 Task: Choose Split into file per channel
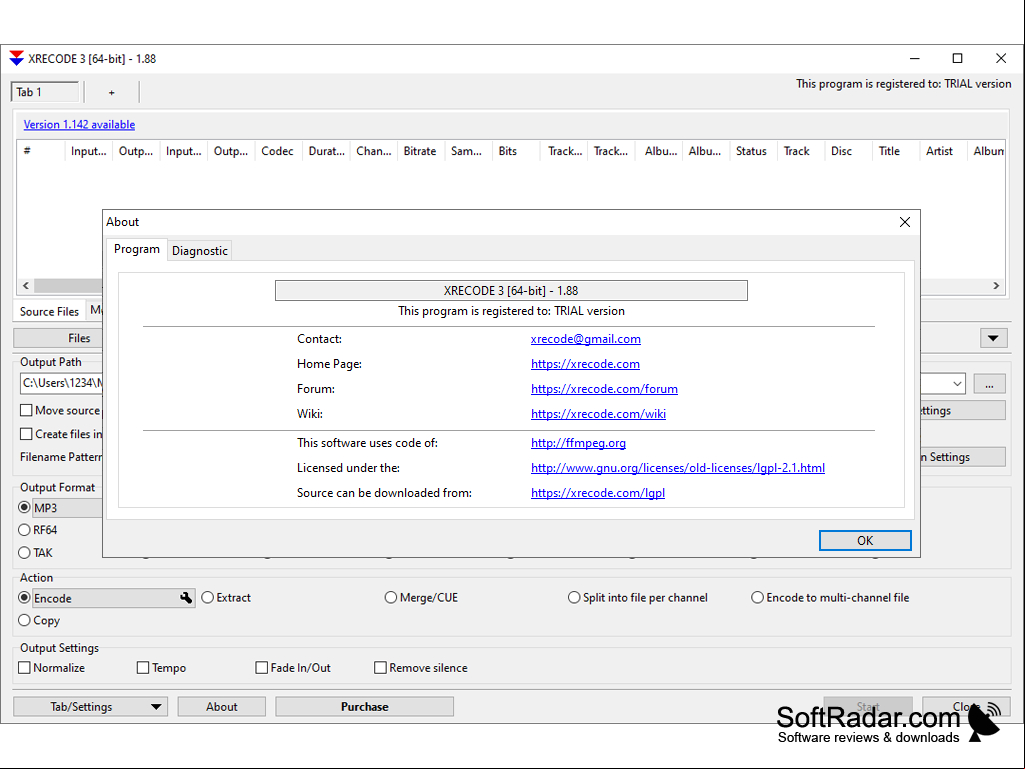point(574,598)
